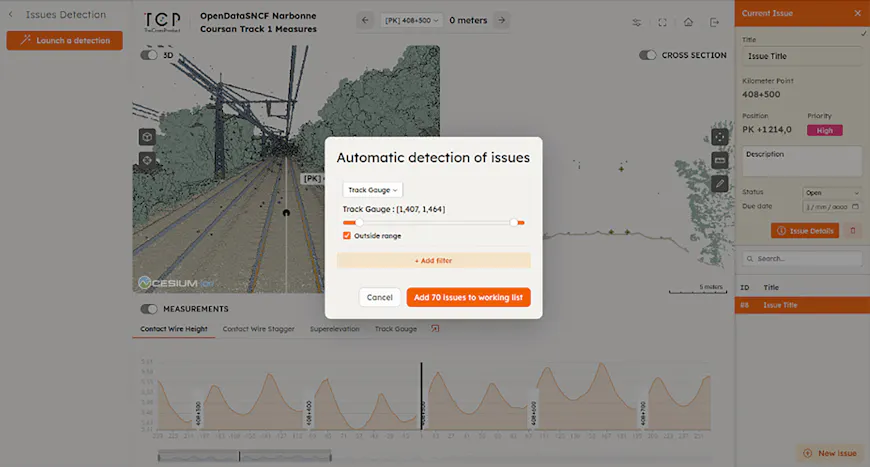Click the chart overview range scrollbar

[244, 456]
